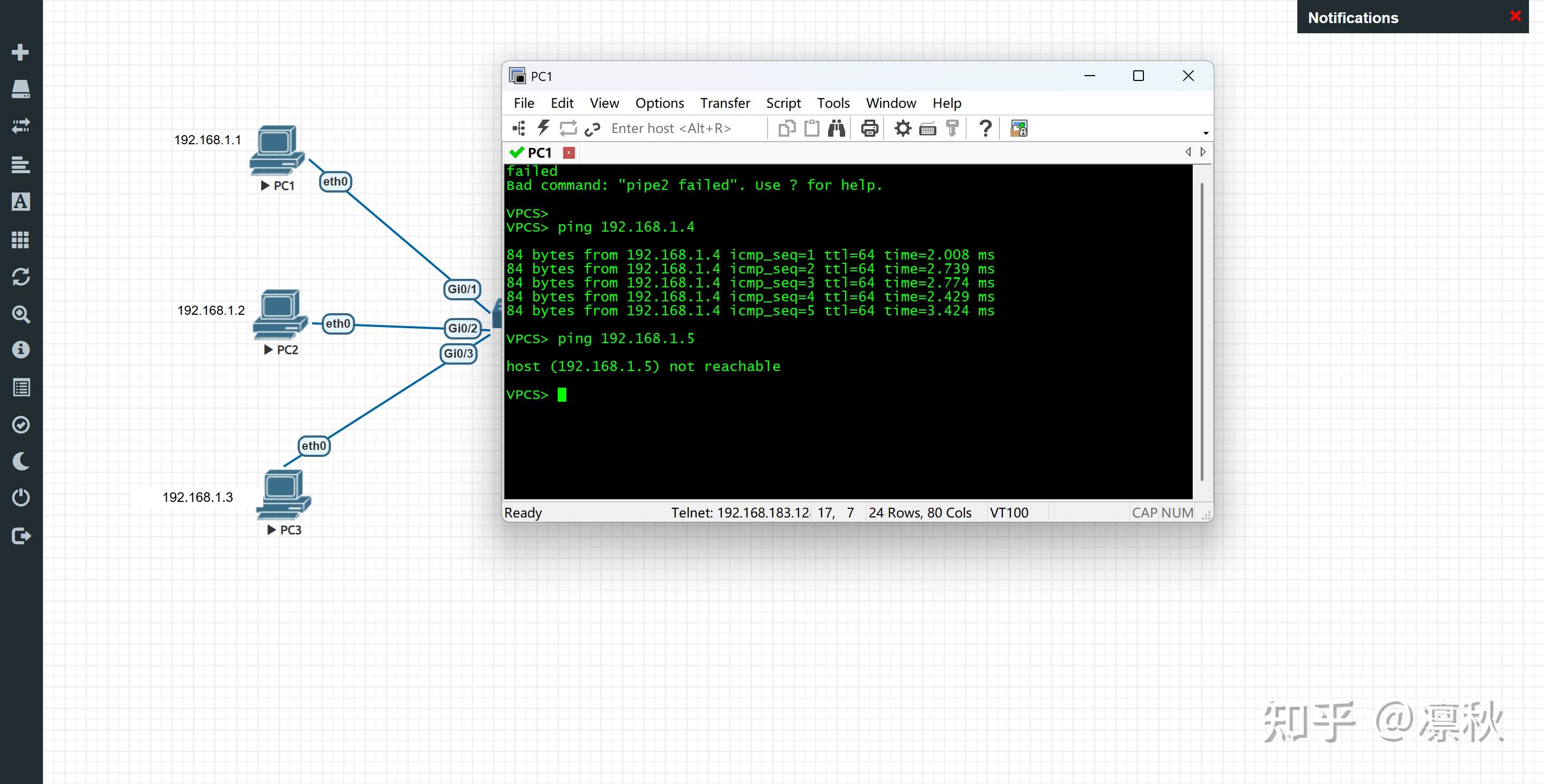
Task: Click the SecureCRT Quick Connect lightning icon
Action: tap(543, 128)
